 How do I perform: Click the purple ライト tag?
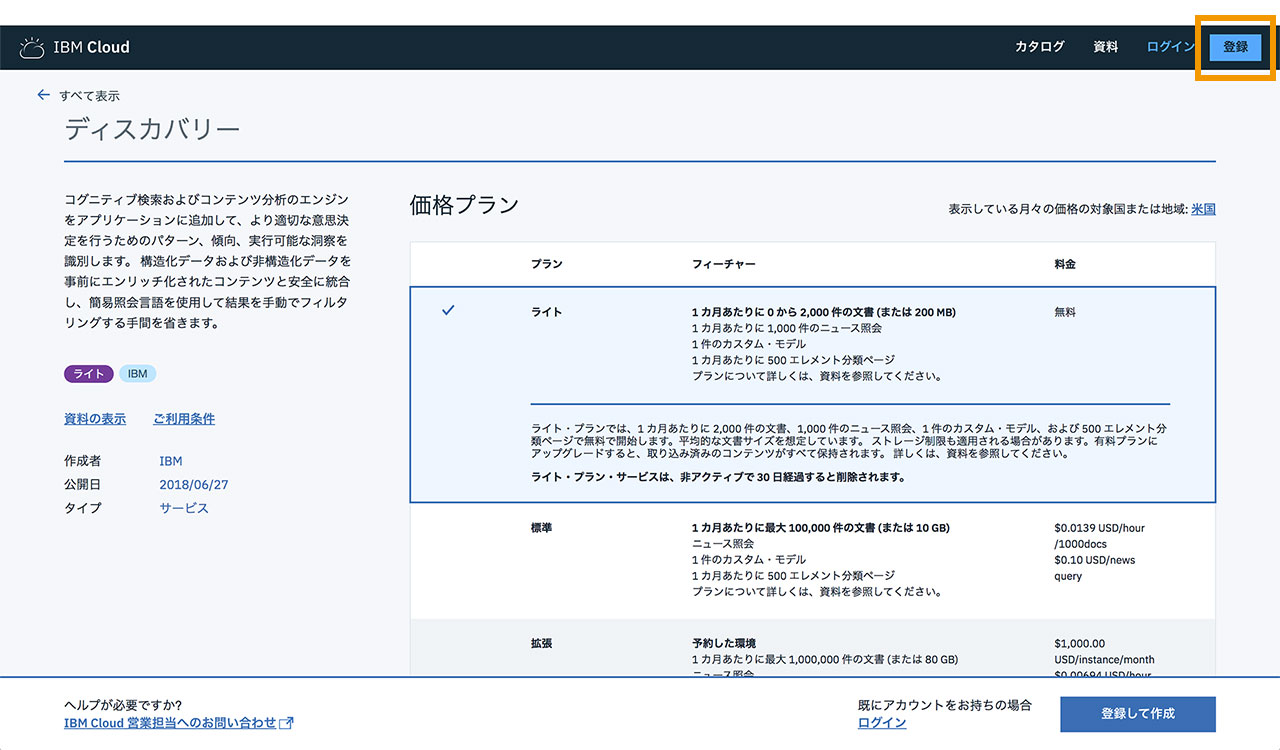(89, 374)
